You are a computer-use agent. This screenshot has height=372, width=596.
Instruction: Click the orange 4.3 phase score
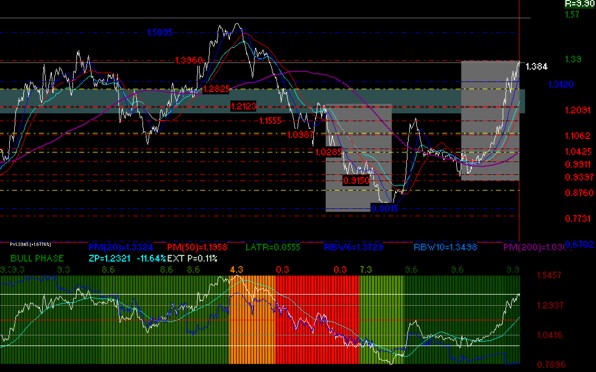236,270
